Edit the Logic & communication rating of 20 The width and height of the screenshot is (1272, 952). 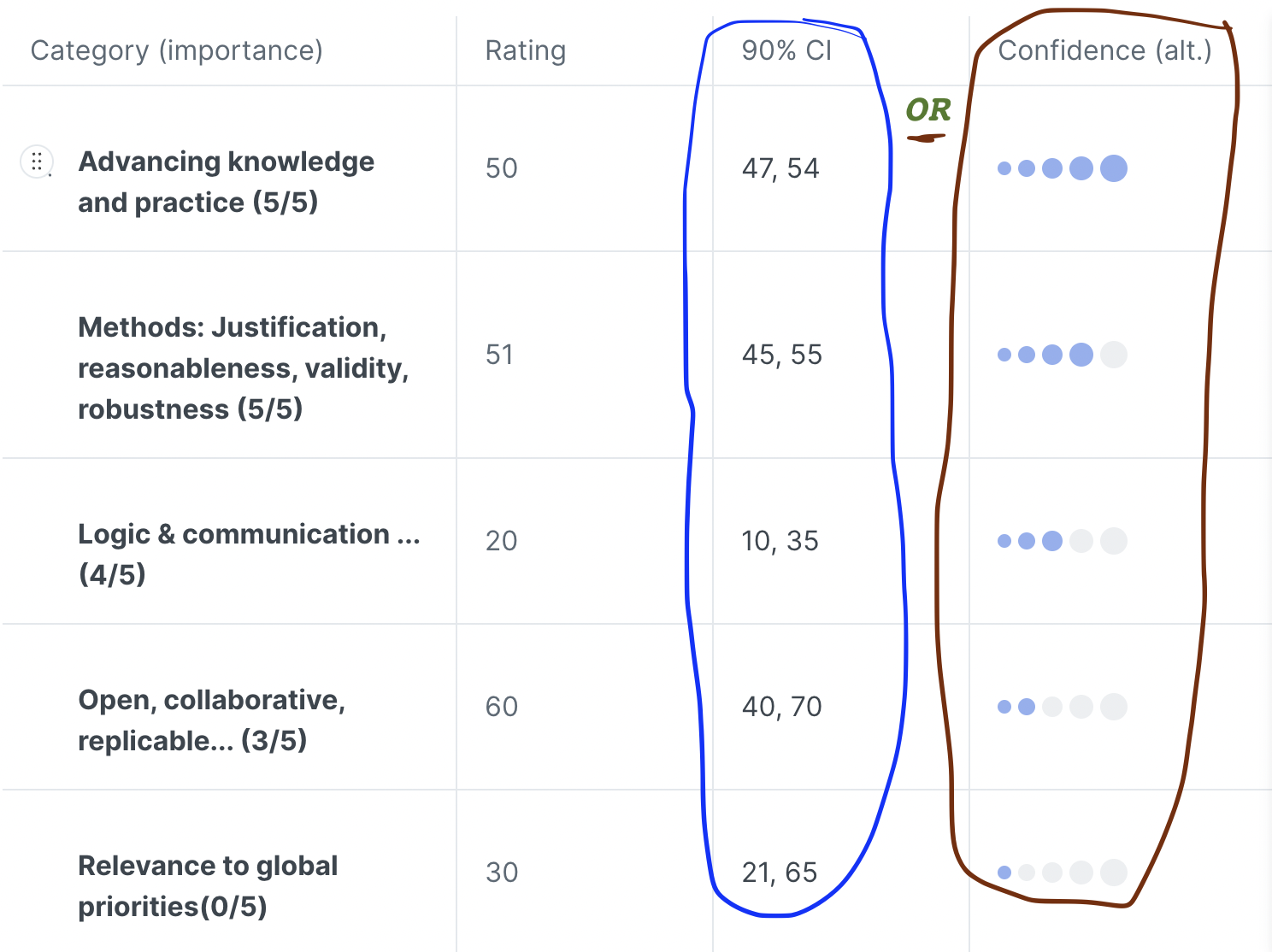[502, 541]
